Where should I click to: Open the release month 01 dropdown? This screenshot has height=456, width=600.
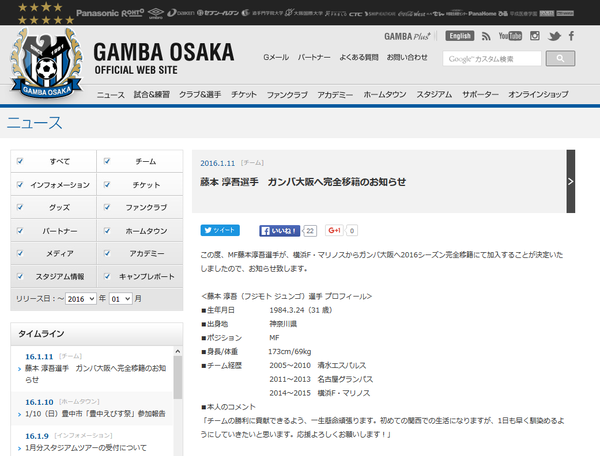click(x=121, y=299)
